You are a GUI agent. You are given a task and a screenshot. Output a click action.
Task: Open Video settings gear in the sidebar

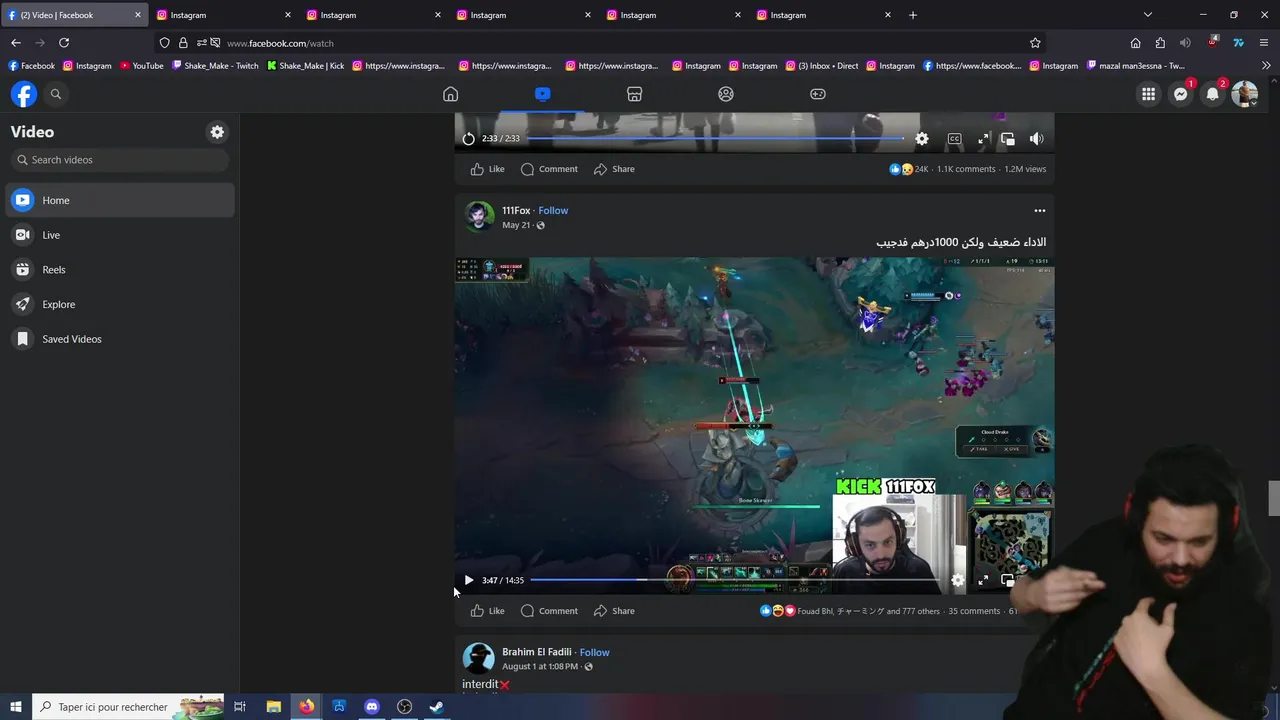click(x=217, y=132)
